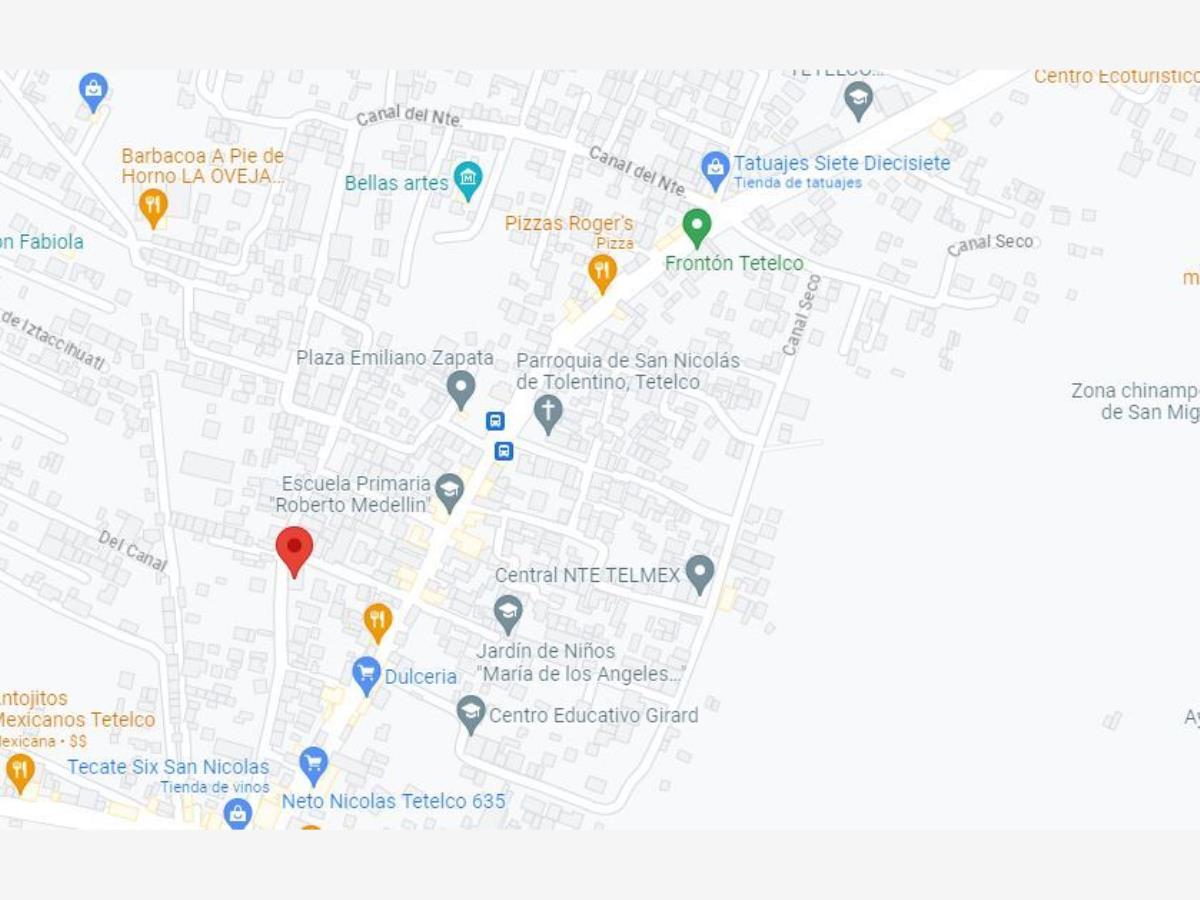Select the Parroquia de San Nicolás cross icon
1200x900 pixels.
[547, 414]
